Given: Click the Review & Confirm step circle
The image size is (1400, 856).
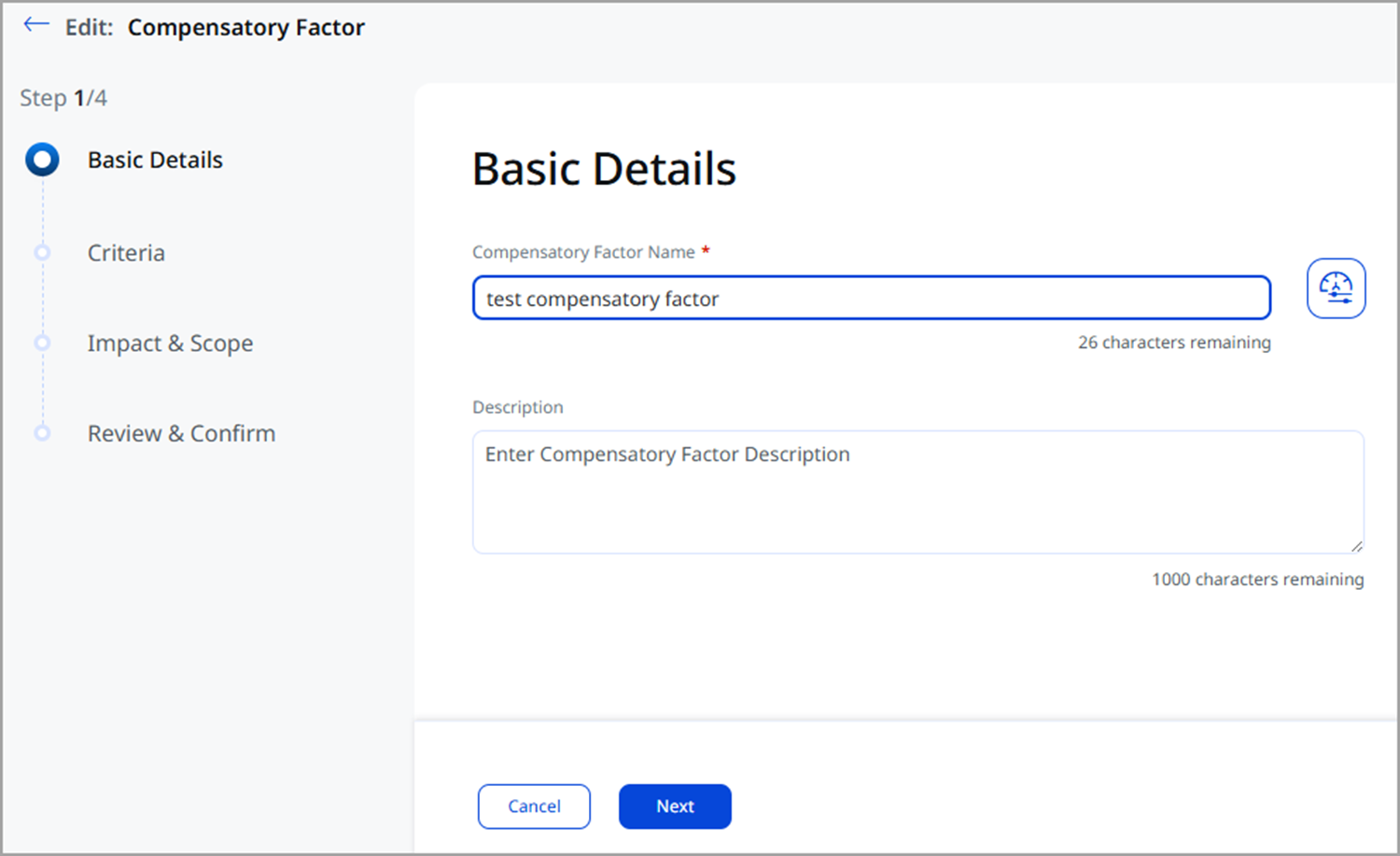Looking at the screenshot, I should pyautogui.click(x=42, y=433).
